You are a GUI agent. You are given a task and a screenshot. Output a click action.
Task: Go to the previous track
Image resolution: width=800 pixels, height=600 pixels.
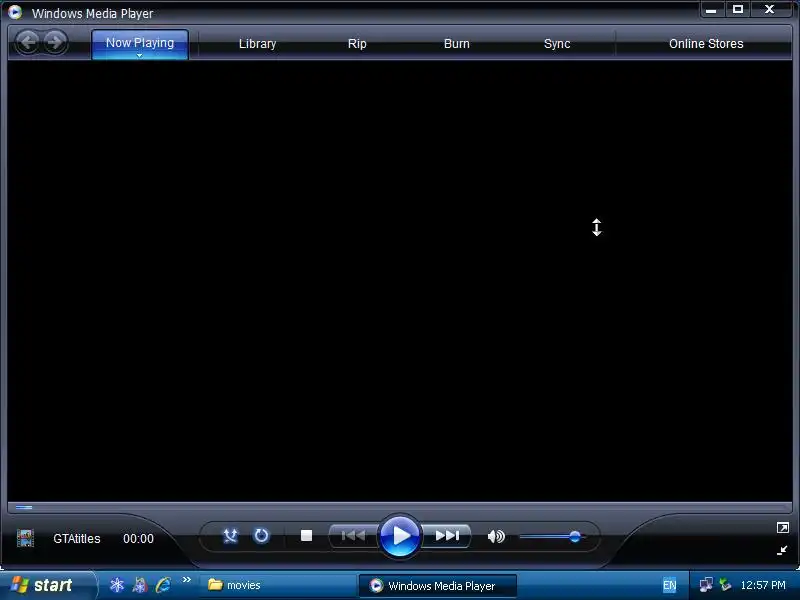tap(354, 536)
